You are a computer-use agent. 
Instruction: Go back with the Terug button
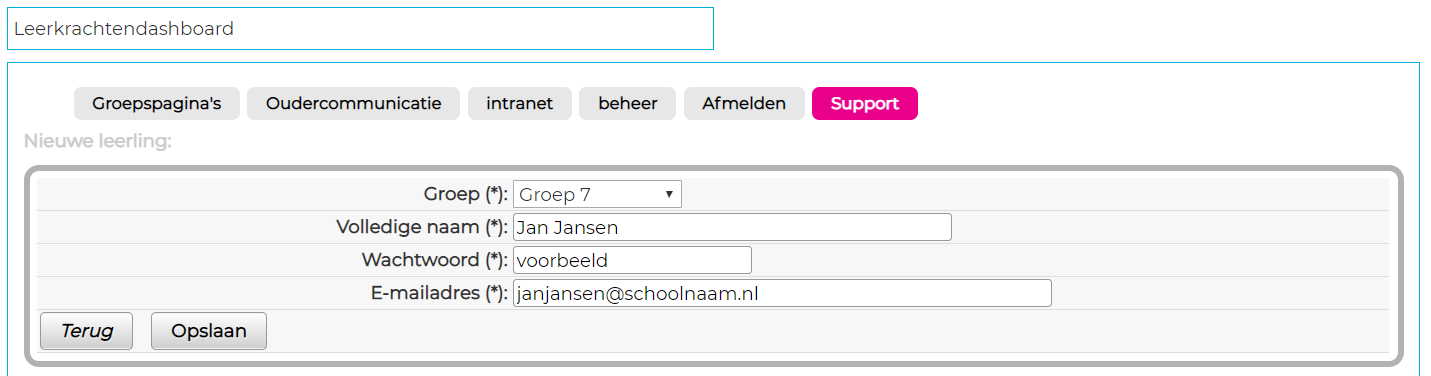coord(86,331)
